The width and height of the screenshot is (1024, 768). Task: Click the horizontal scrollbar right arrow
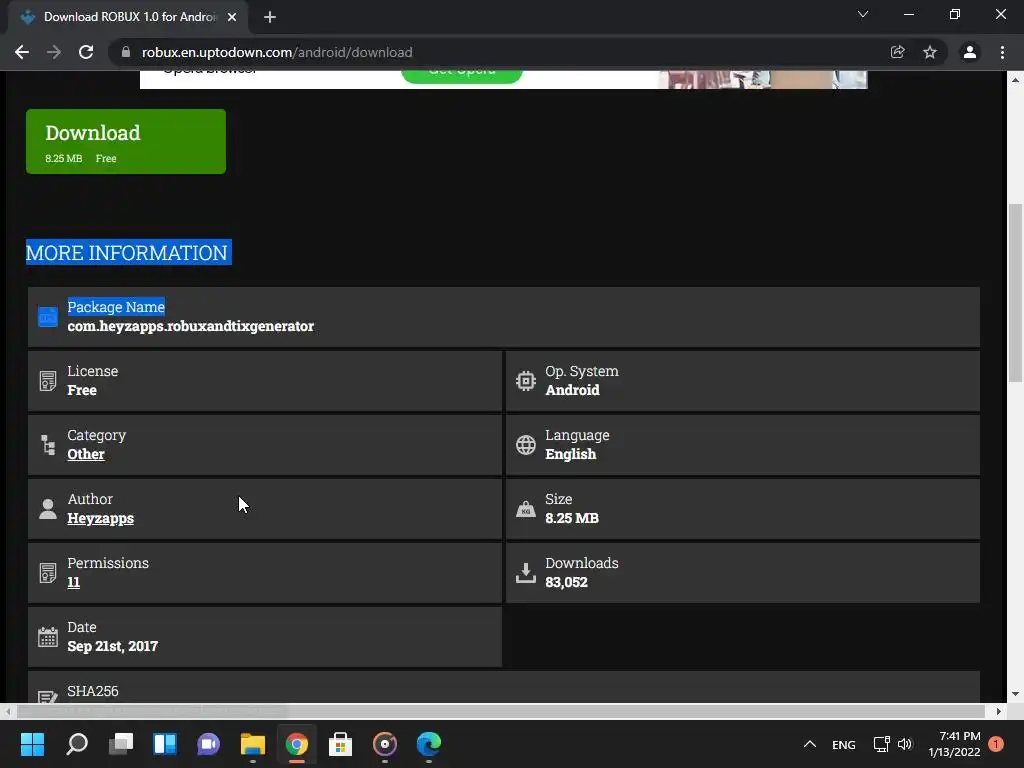tap(999, 711)
